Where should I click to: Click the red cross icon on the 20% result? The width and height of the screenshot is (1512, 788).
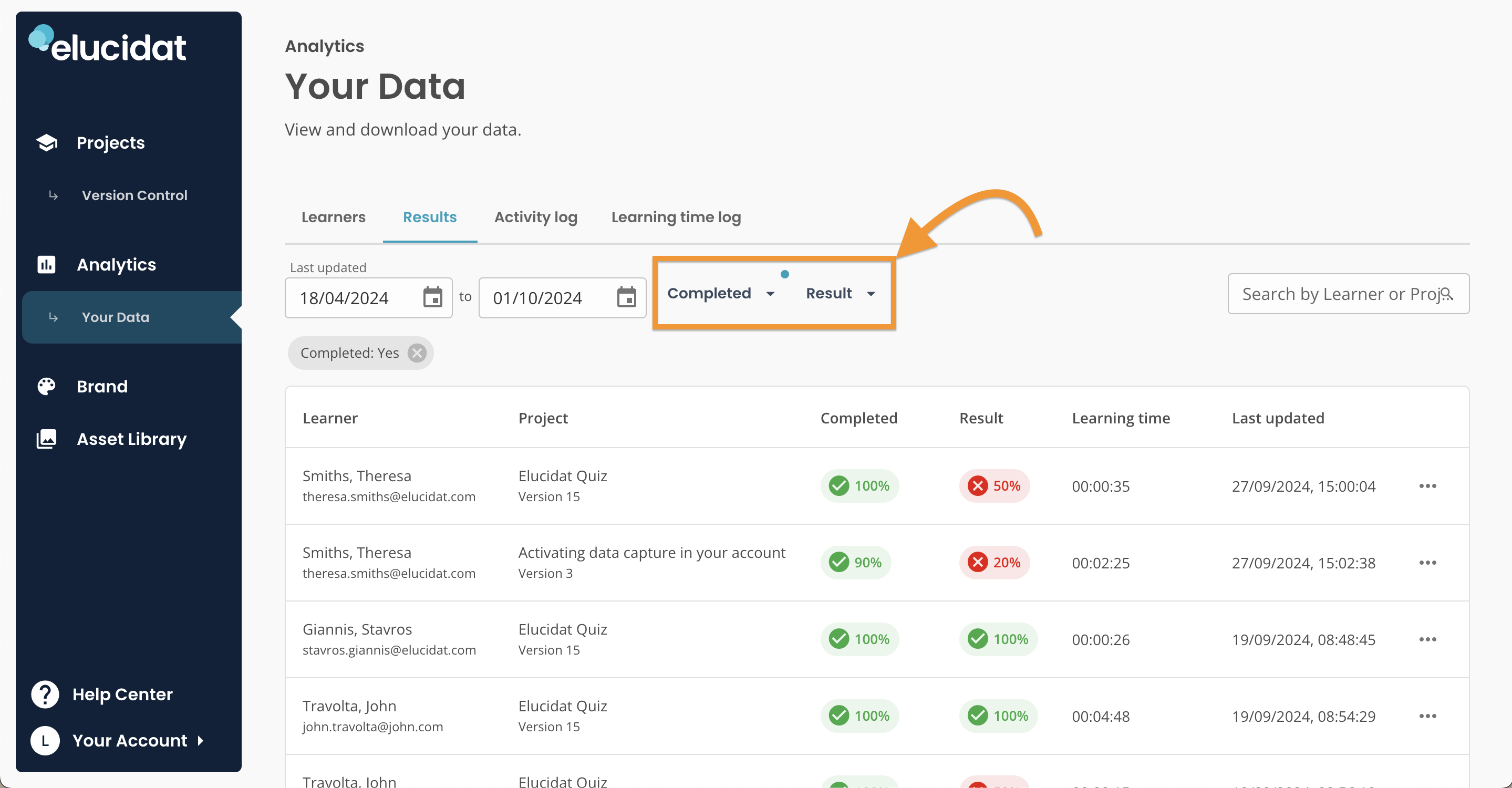pos(978,562)
